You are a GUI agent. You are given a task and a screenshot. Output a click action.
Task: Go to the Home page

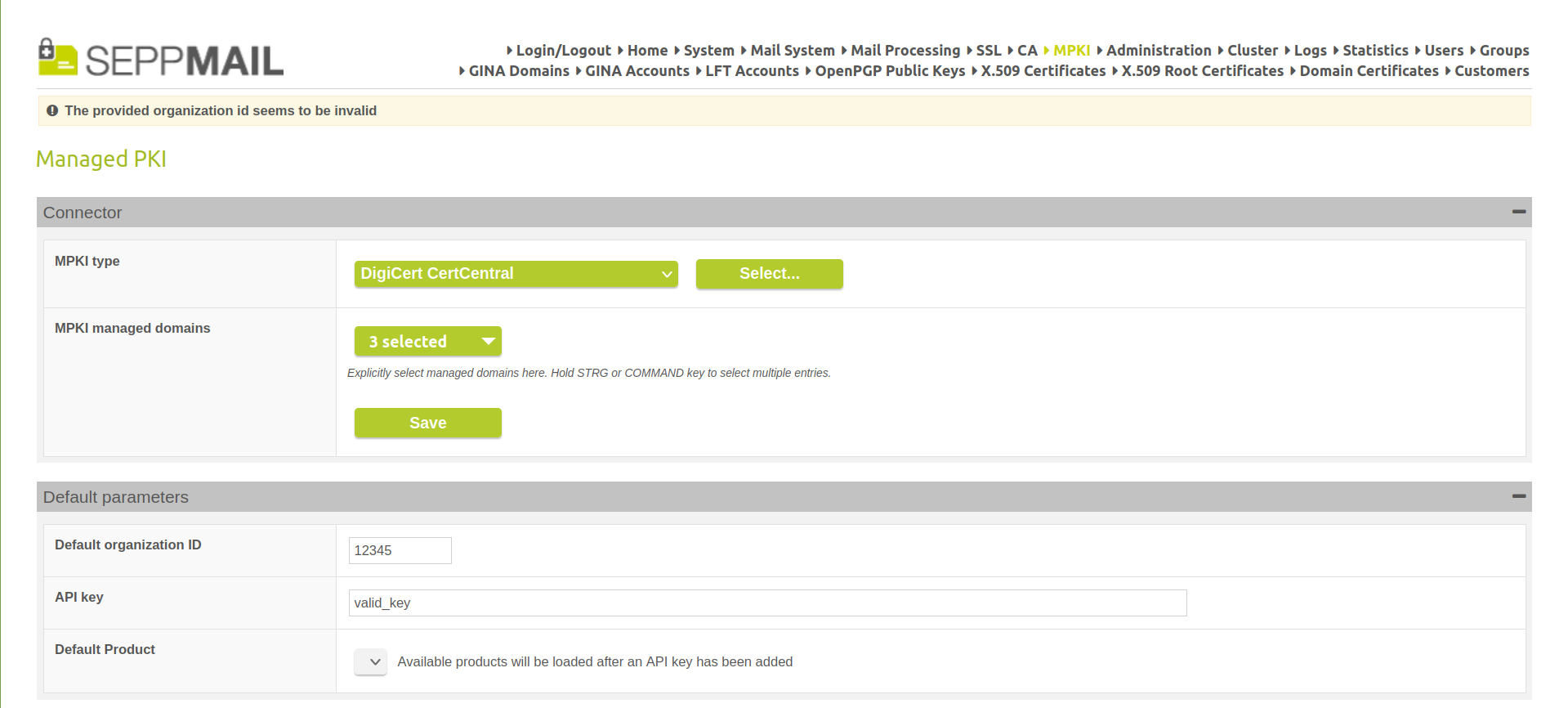coord(647,51)
